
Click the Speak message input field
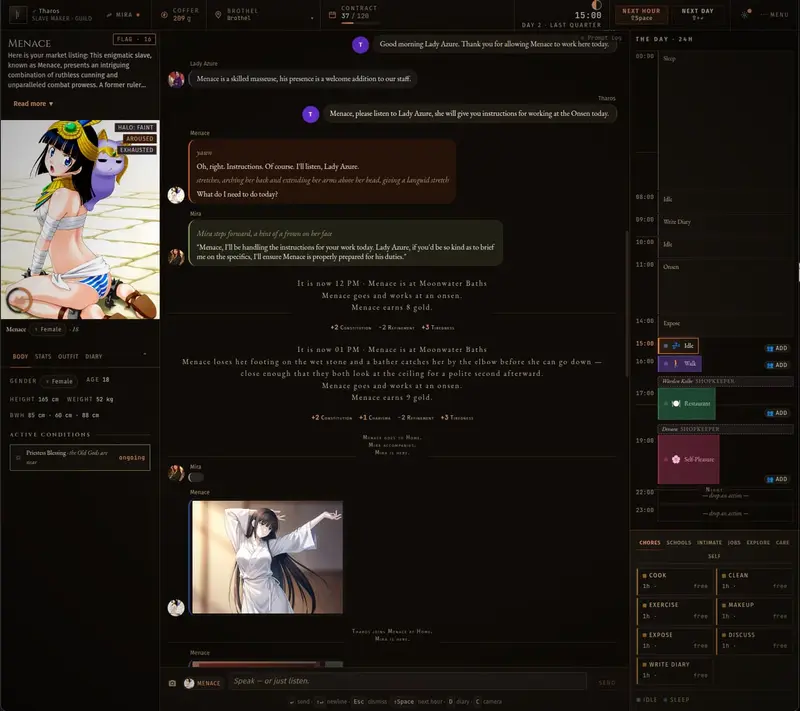point(407,681)
